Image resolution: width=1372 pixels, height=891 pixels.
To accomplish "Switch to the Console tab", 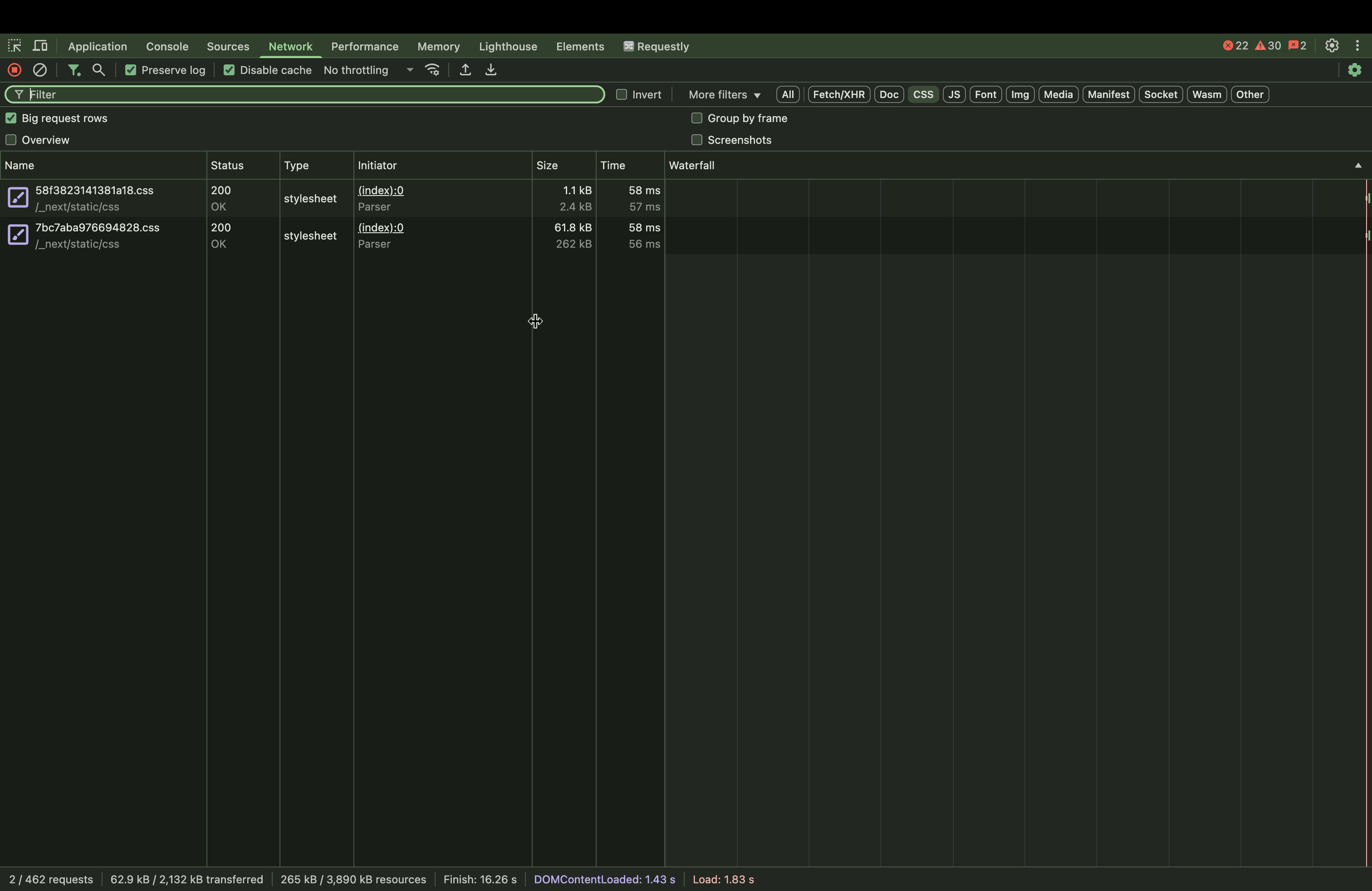I will coord(167,46).
